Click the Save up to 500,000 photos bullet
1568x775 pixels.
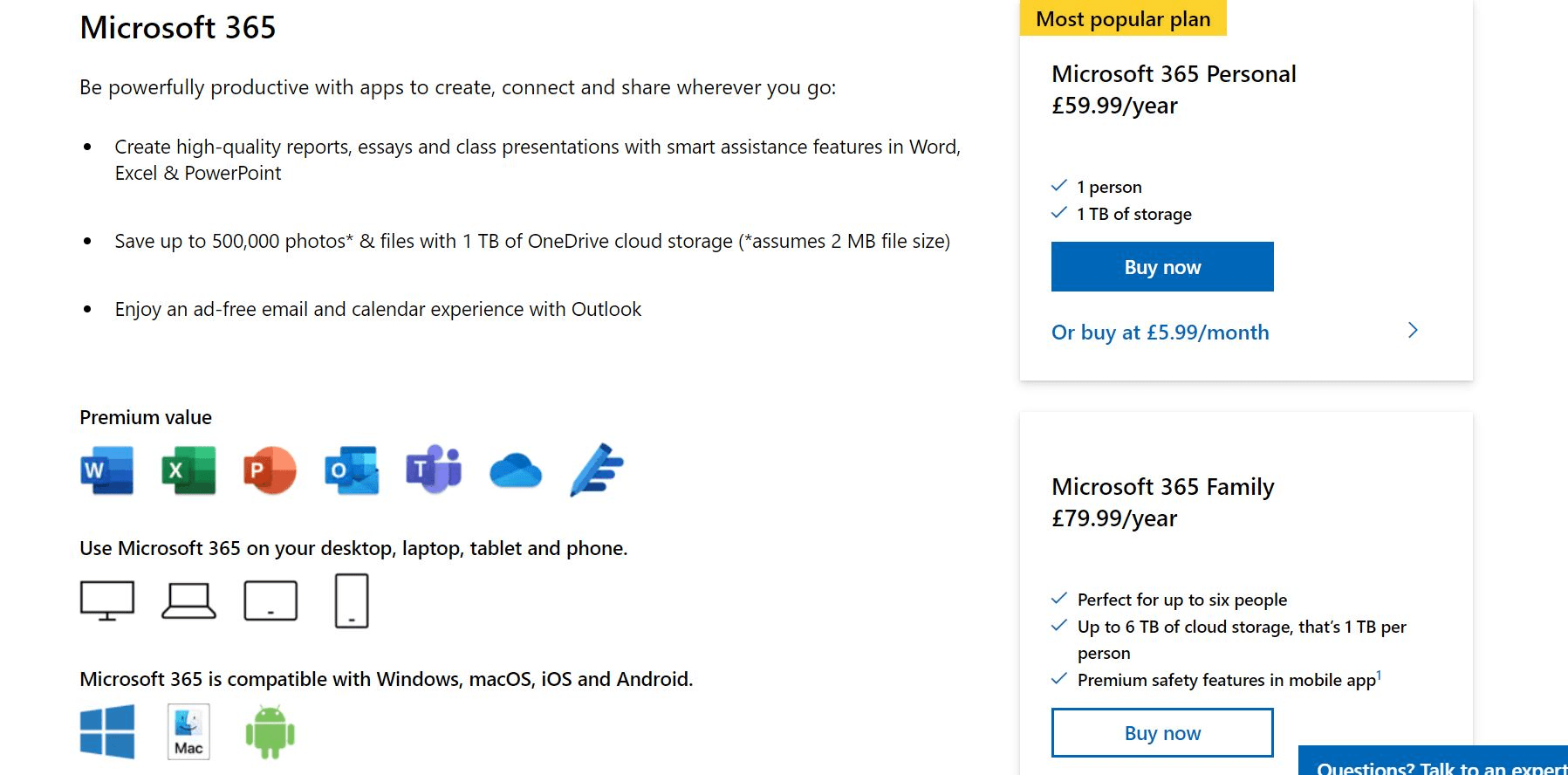(532, 241)
